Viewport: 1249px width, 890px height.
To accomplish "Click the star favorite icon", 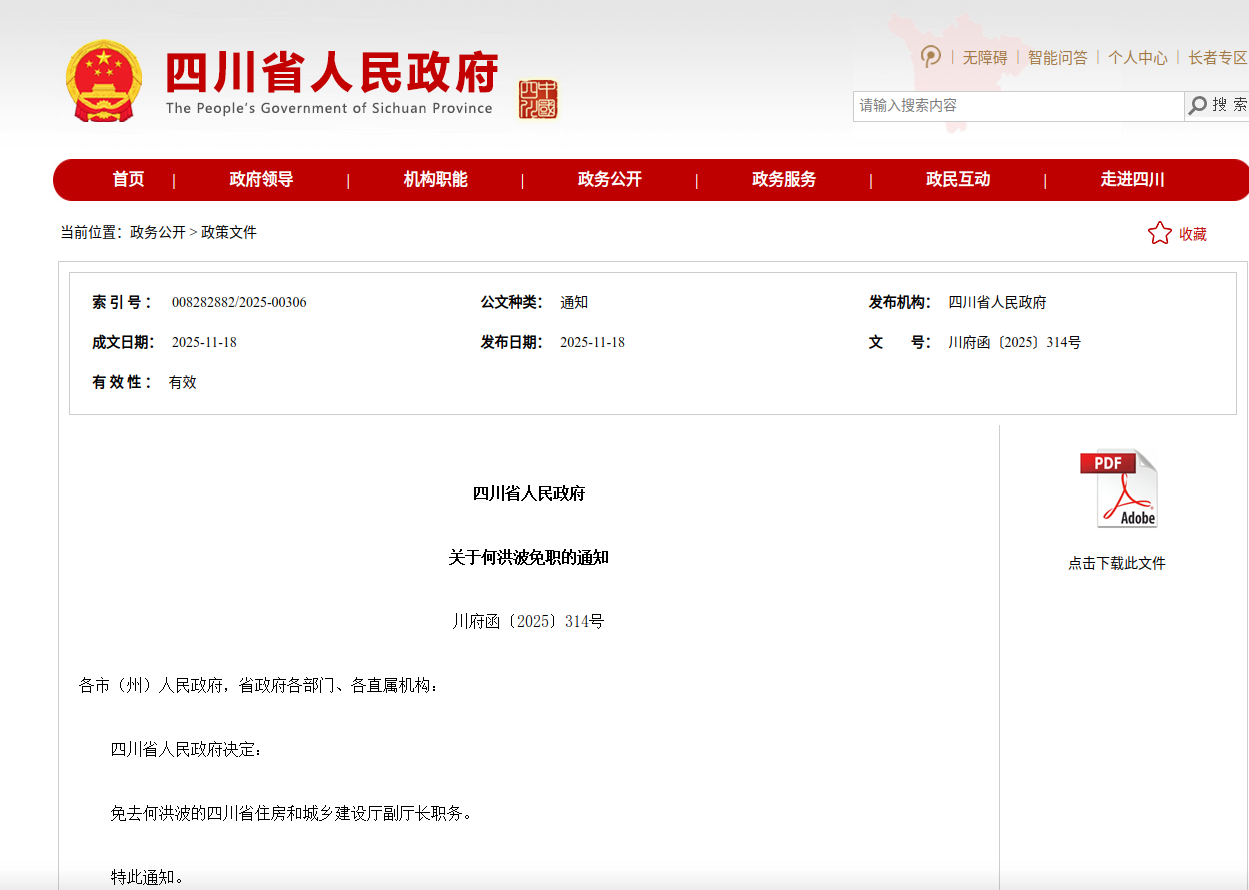I will pyautogui.click(x=1159, y=234).
